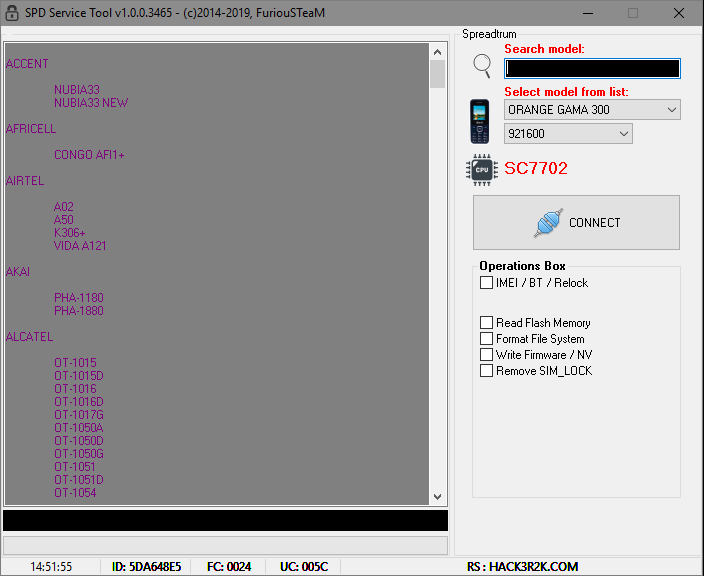The image size is (704, 576).
Task: Select OT-1050G in the list
Action: 79,454
